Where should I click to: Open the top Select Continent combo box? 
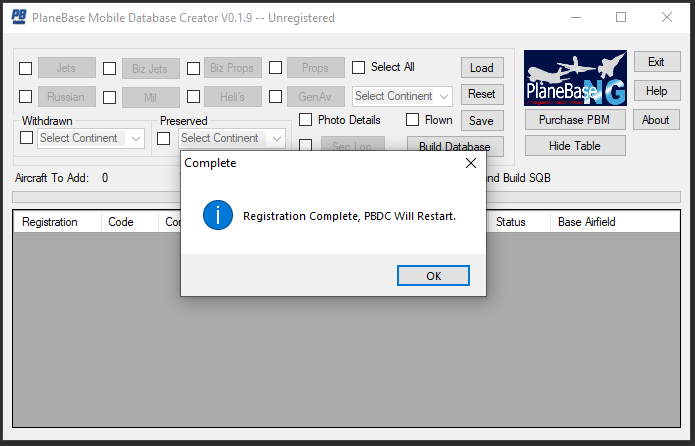[402, 96]
